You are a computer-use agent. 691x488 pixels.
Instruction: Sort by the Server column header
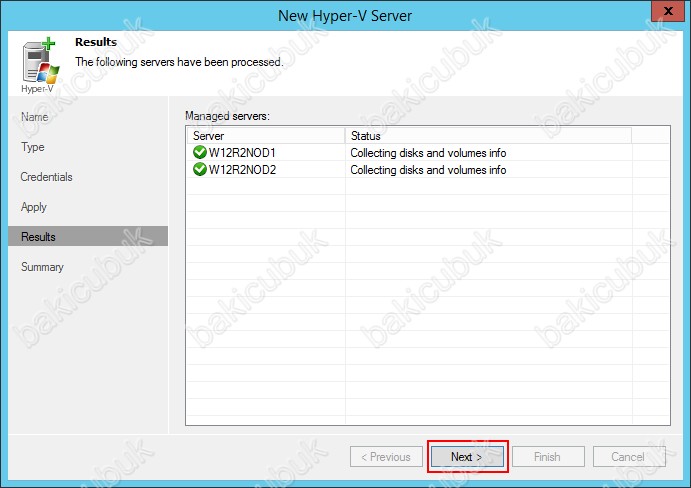266,135
